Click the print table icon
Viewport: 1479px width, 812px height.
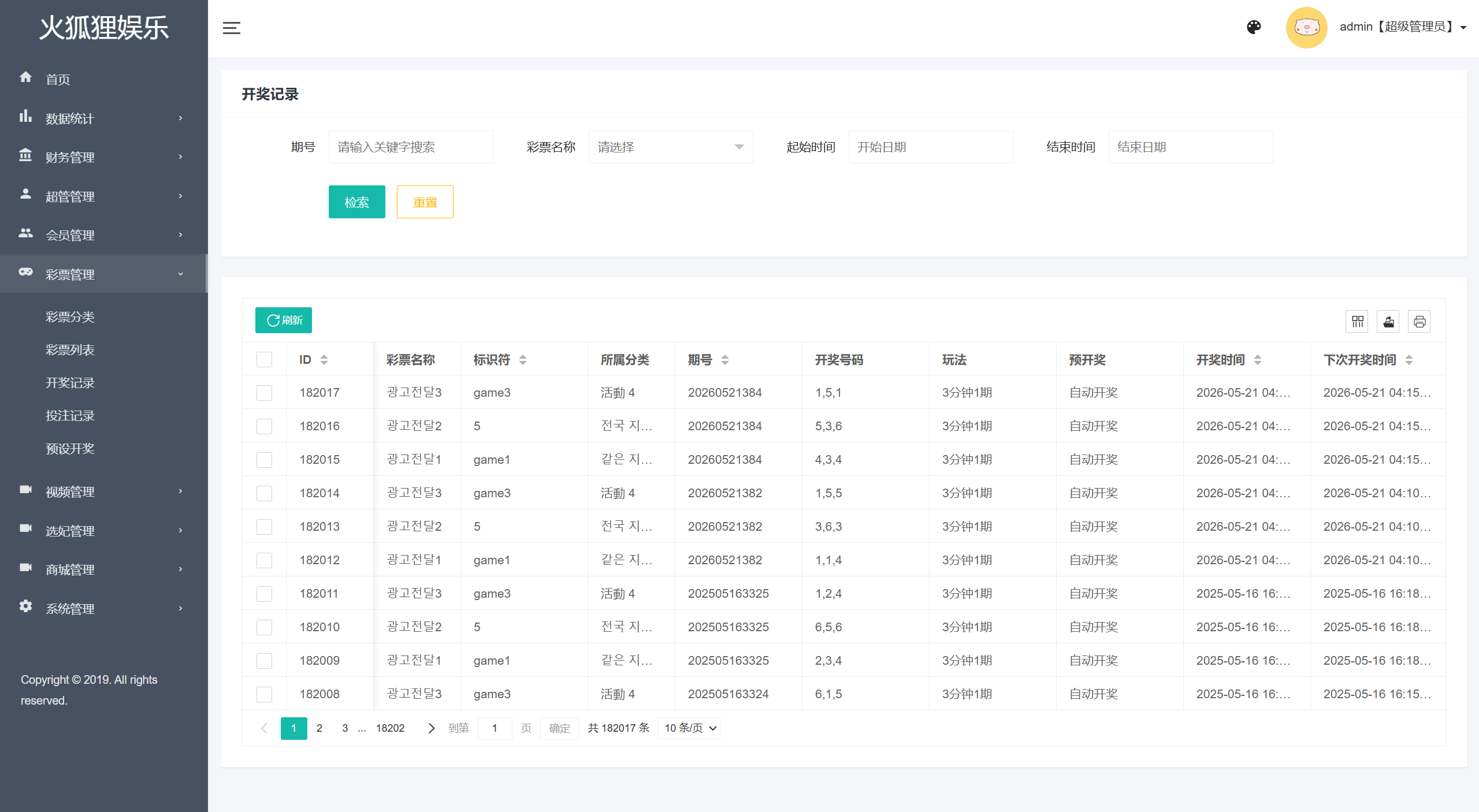click(x=1419, y=321)
